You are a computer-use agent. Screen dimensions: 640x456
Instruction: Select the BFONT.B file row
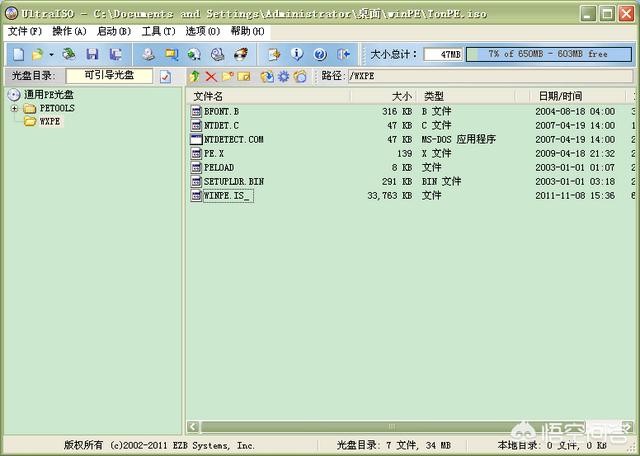tap(412, 111)
